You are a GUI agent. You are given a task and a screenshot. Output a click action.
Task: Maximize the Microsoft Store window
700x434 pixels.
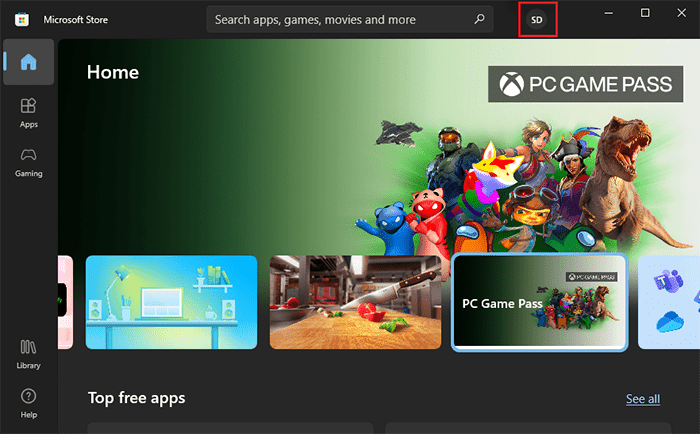coord(645,13)
